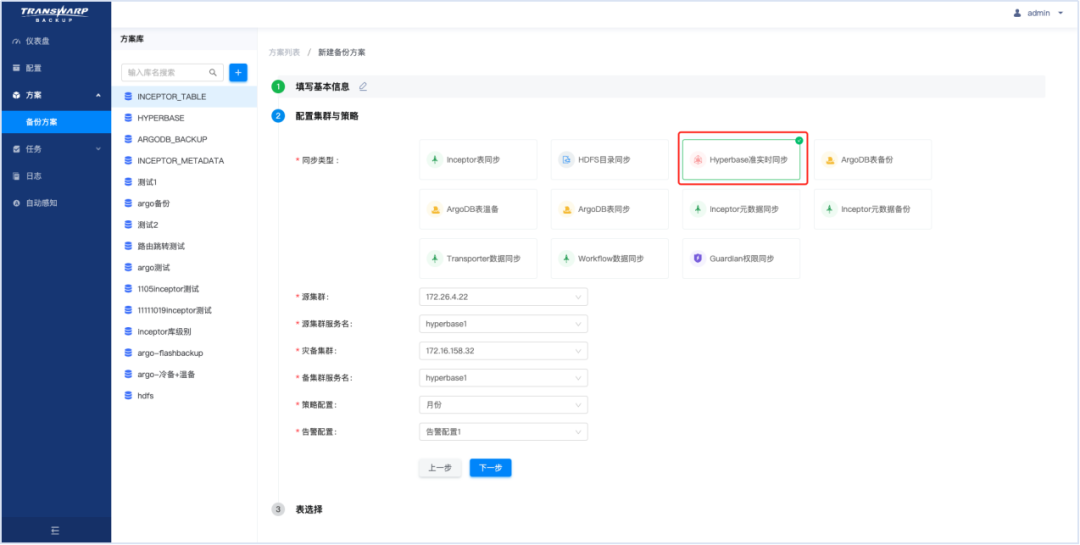This screenshot has height=545, width=1080.
Task: Select 1105inceptor测试 in library list
Action: [184, 289]
